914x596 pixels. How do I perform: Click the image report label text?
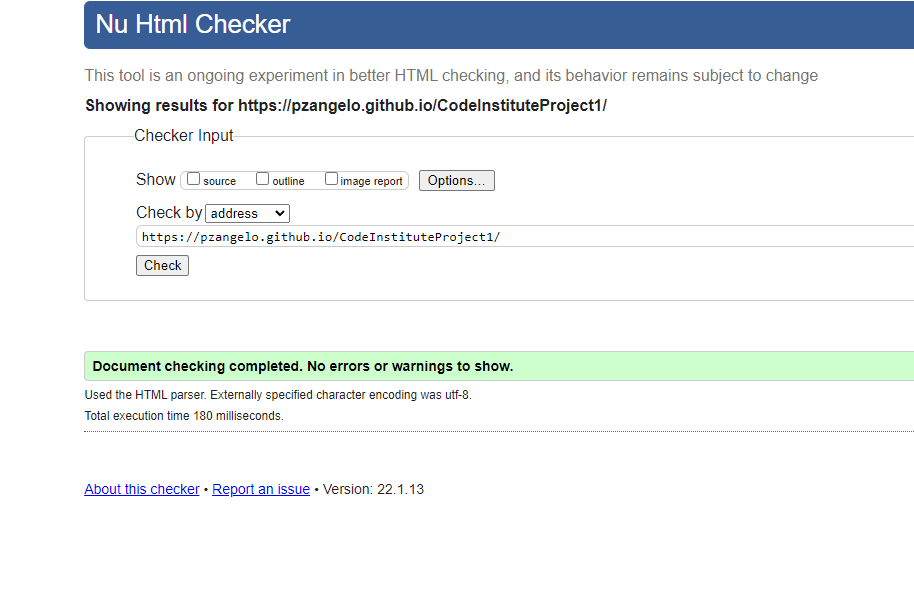pos(371,181)
